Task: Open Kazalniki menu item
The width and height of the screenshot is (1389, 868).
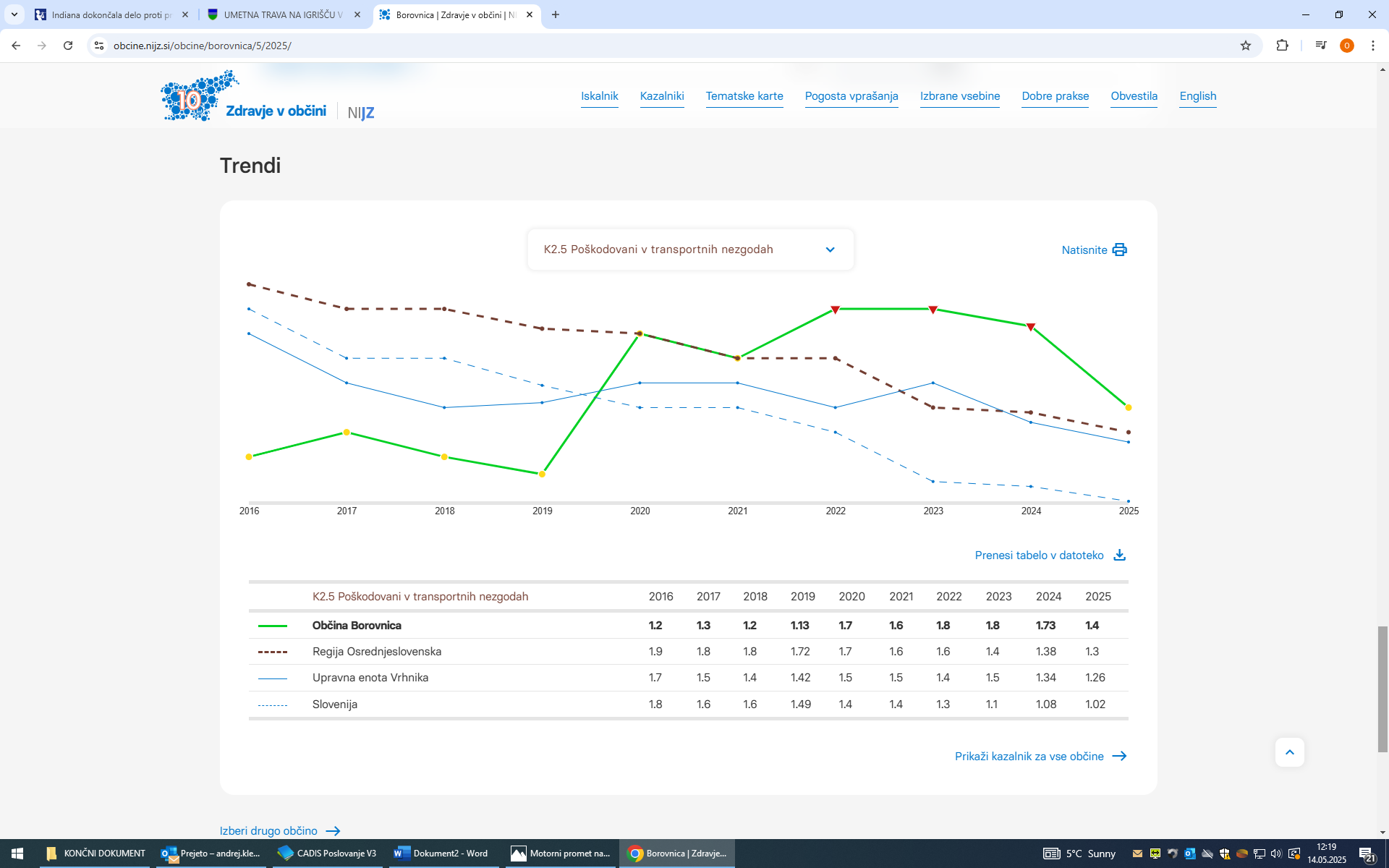Action: tap(662, 96)
